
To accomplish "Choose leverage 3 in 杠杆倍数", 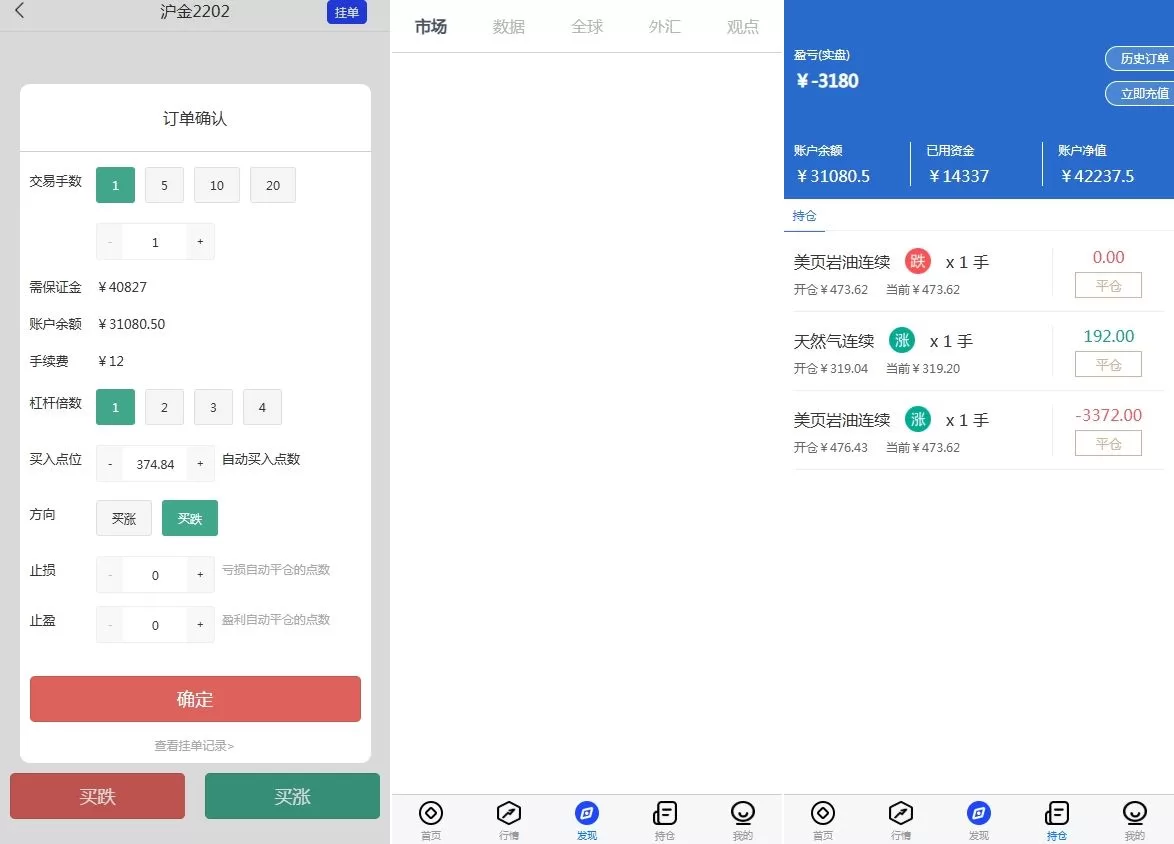I will point(213,407).
